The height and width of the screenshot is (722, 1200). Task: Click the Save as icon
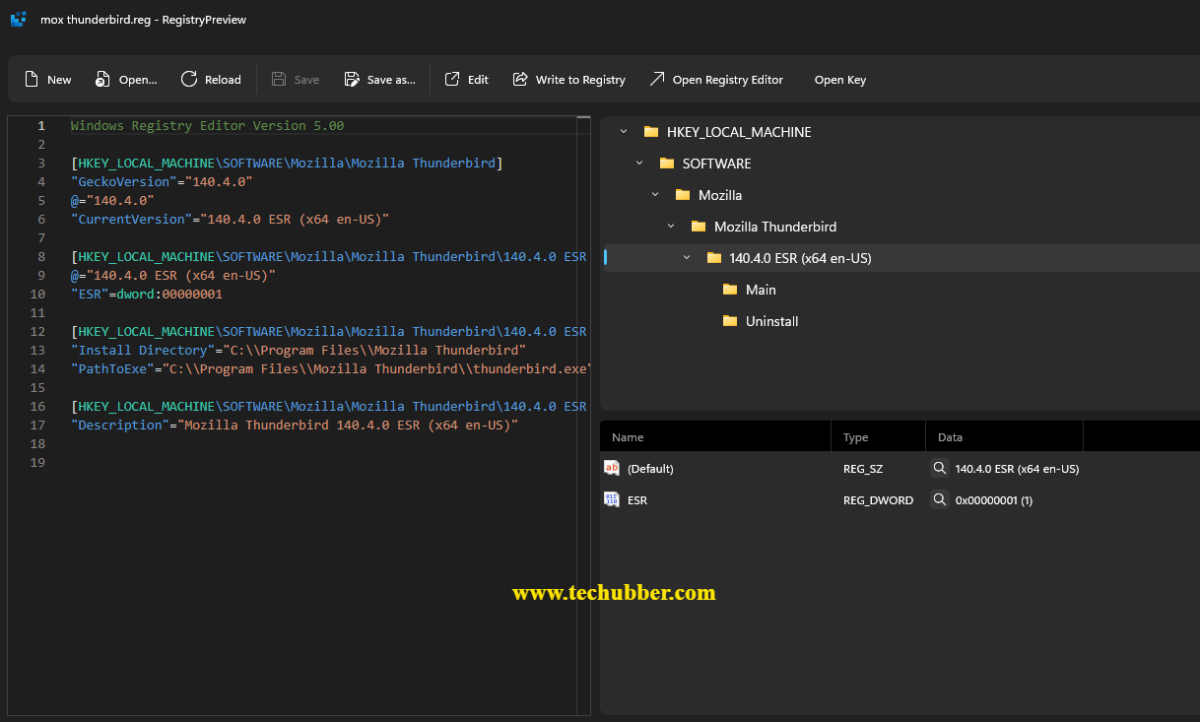(x=351, y=80)
